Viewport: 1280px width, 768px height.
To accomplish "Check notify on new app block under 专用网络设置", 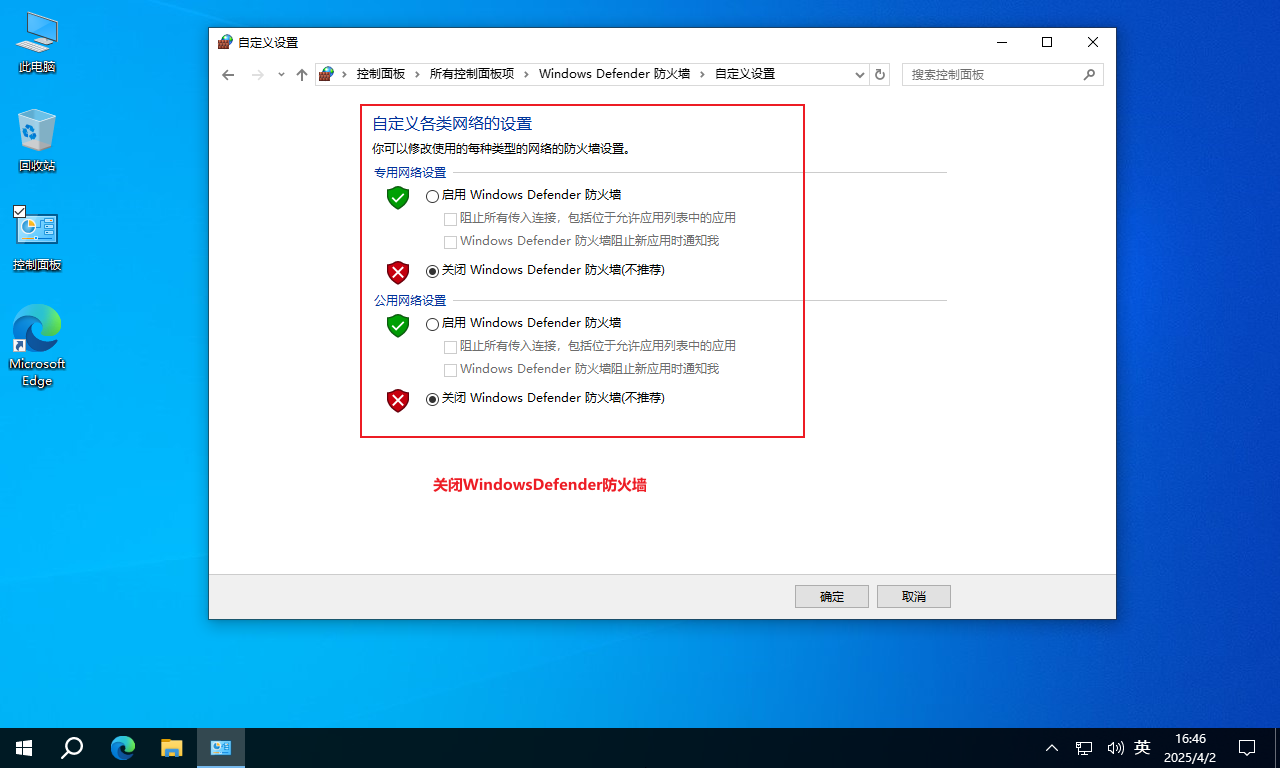I will pos(451,242).
